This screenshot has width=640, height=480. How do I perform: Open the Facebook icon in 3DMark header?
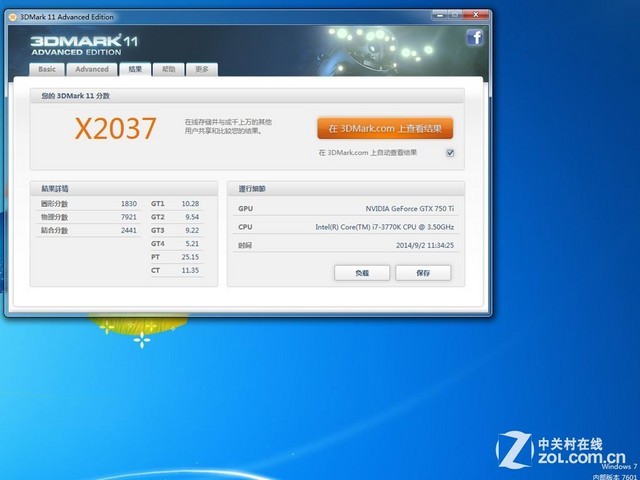point(474,38)
